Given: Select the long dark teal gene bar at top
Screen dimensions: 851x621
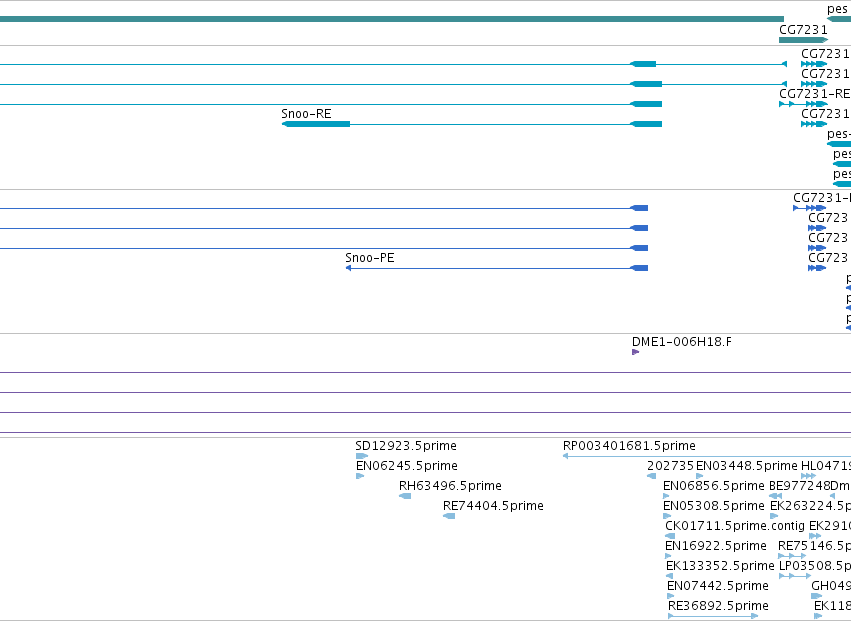Looking at the screenshot, I should tap(392, 20).
